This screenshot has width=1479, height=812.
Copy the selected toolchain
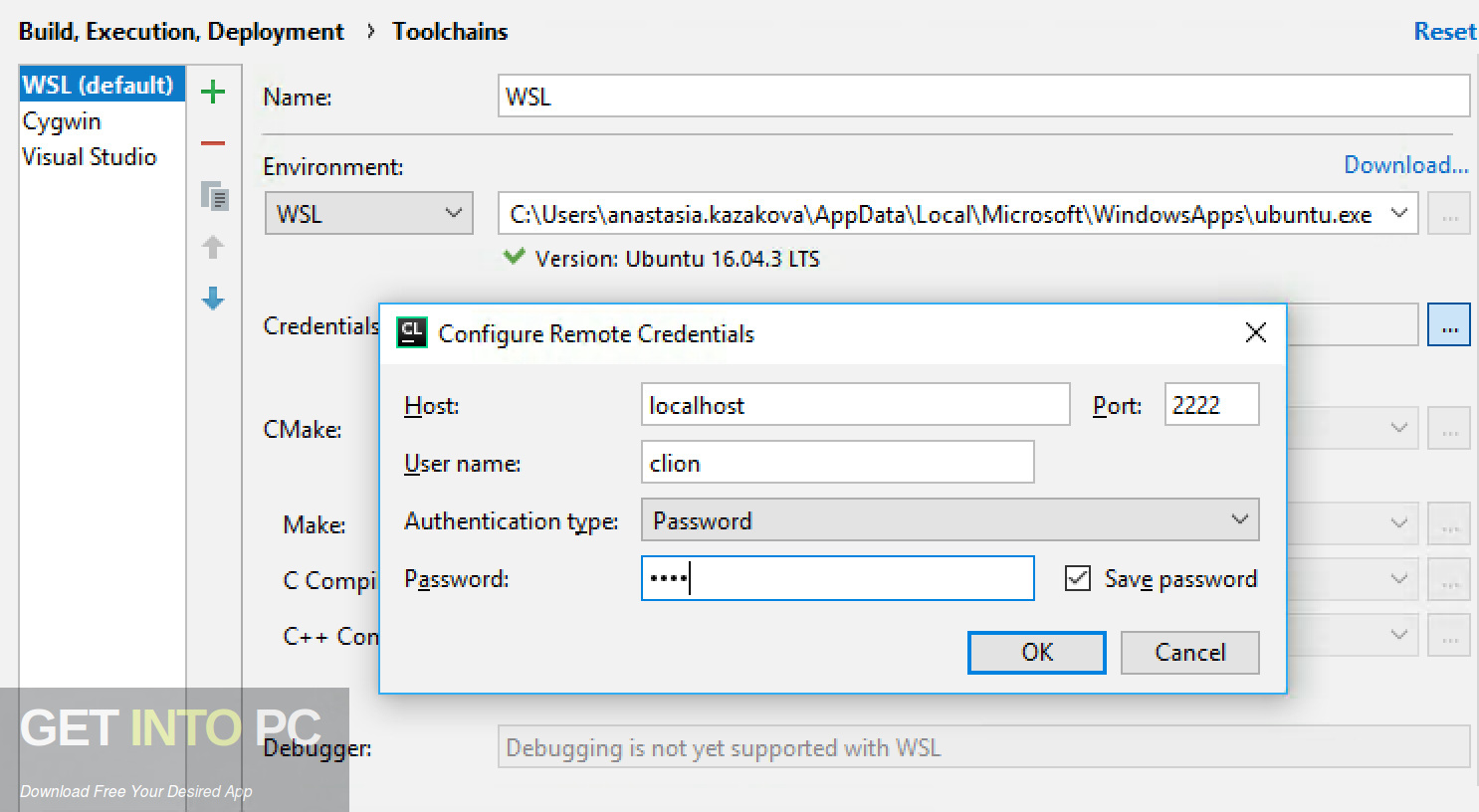point(214,196)
